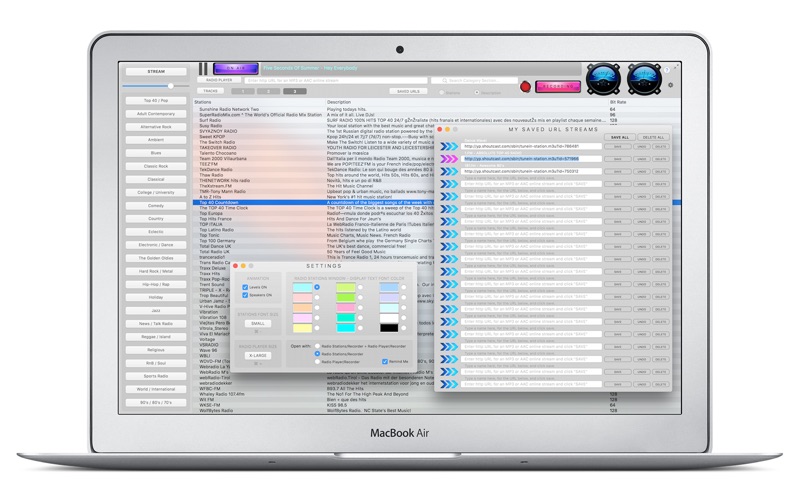Click stepper below X-LARGE player size

tap(257, 364)
